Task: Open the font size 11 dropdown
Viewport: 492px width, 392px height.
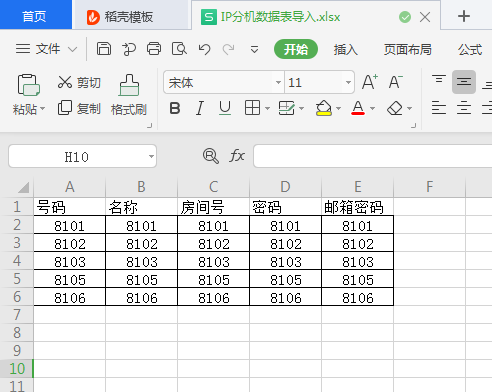Action: click(348, 82)
